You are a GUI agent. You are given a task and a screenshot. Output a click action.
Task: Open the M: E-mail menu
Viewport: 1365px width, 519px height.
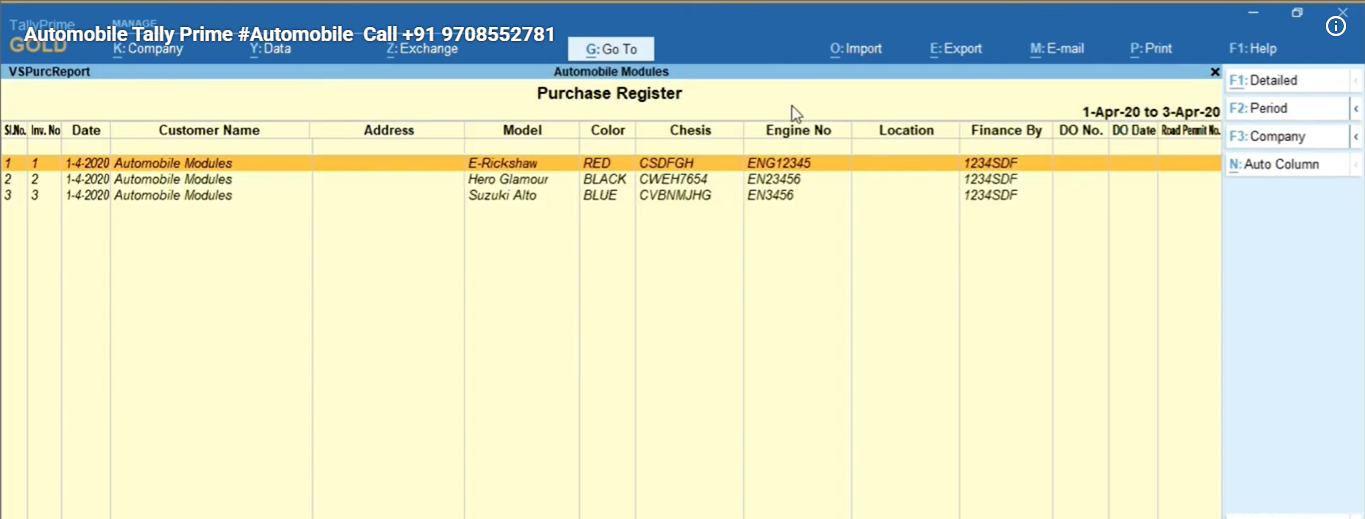(x=1057, y=48)
